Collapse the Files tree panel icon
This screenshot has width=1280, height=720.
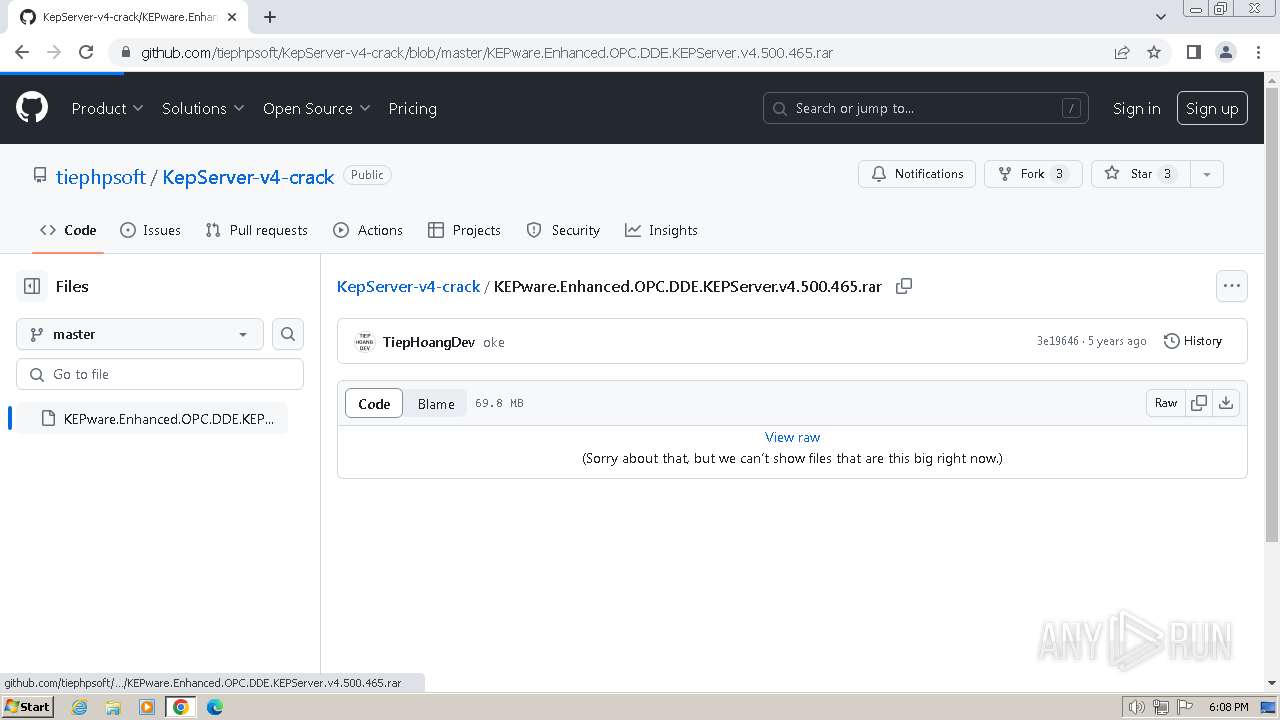[x=32, y=286]
